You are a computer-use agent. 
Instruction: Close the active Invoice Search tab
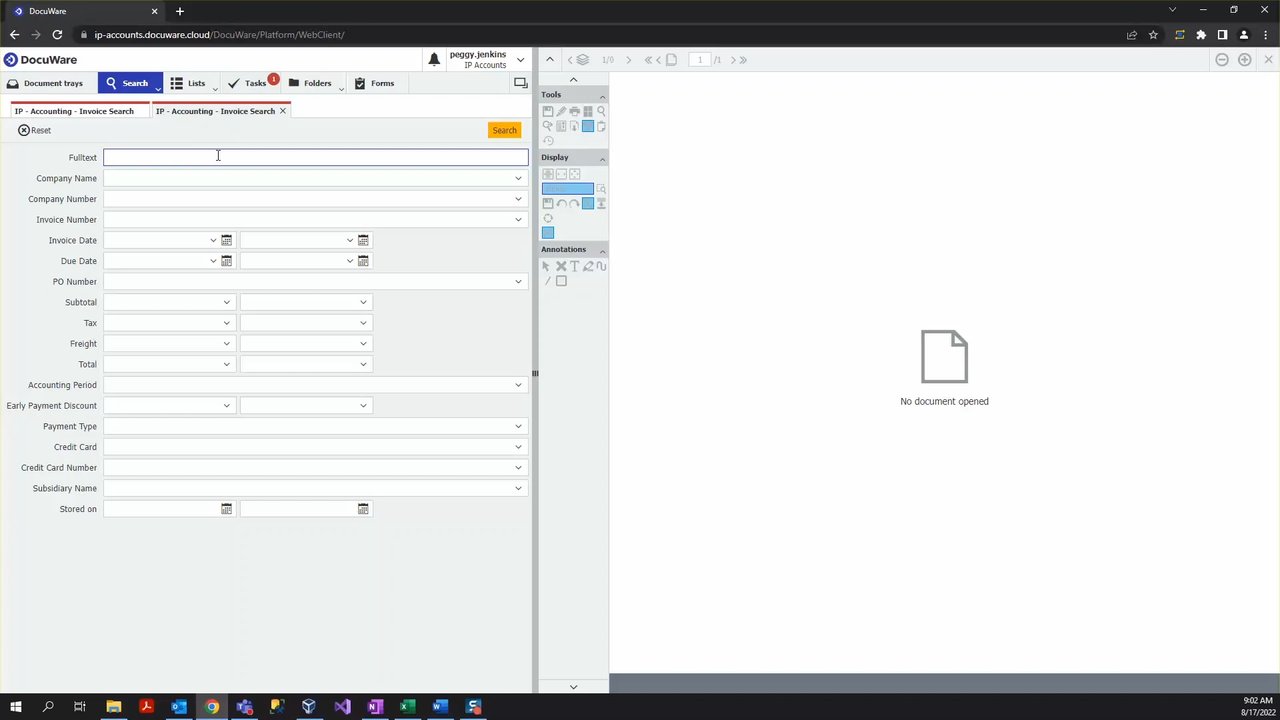283,111
